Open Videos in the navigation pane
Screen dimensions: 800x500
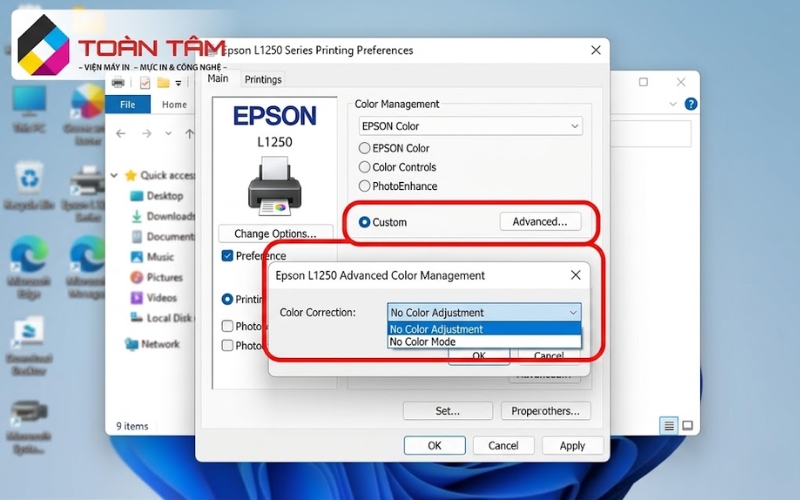tap(154, 298)
